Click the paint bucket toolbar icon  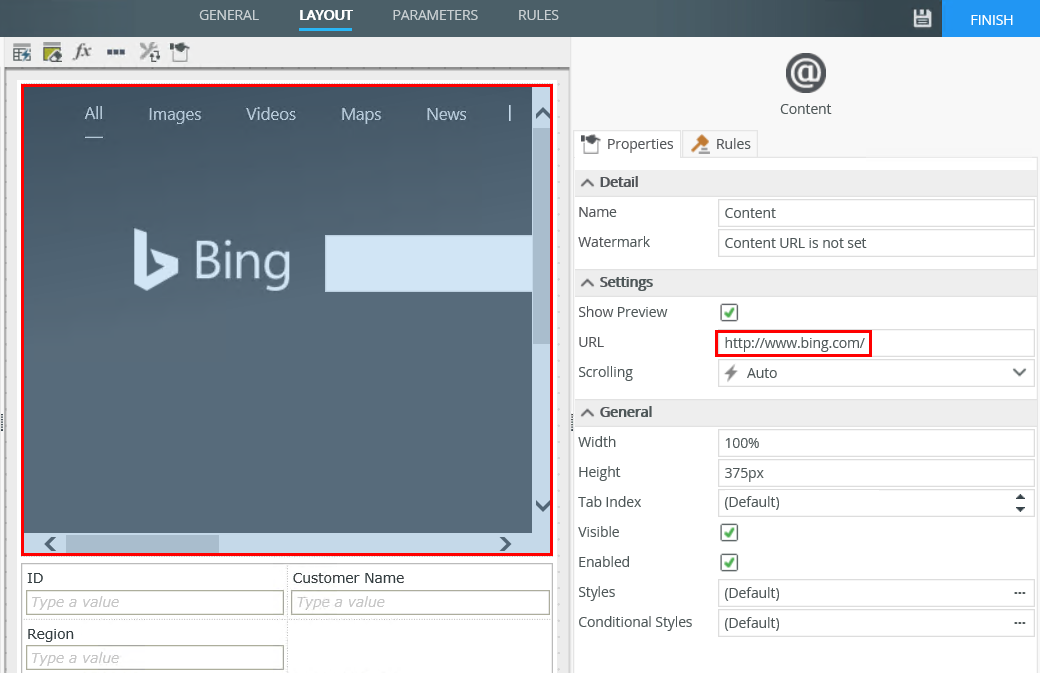(180, 52)
